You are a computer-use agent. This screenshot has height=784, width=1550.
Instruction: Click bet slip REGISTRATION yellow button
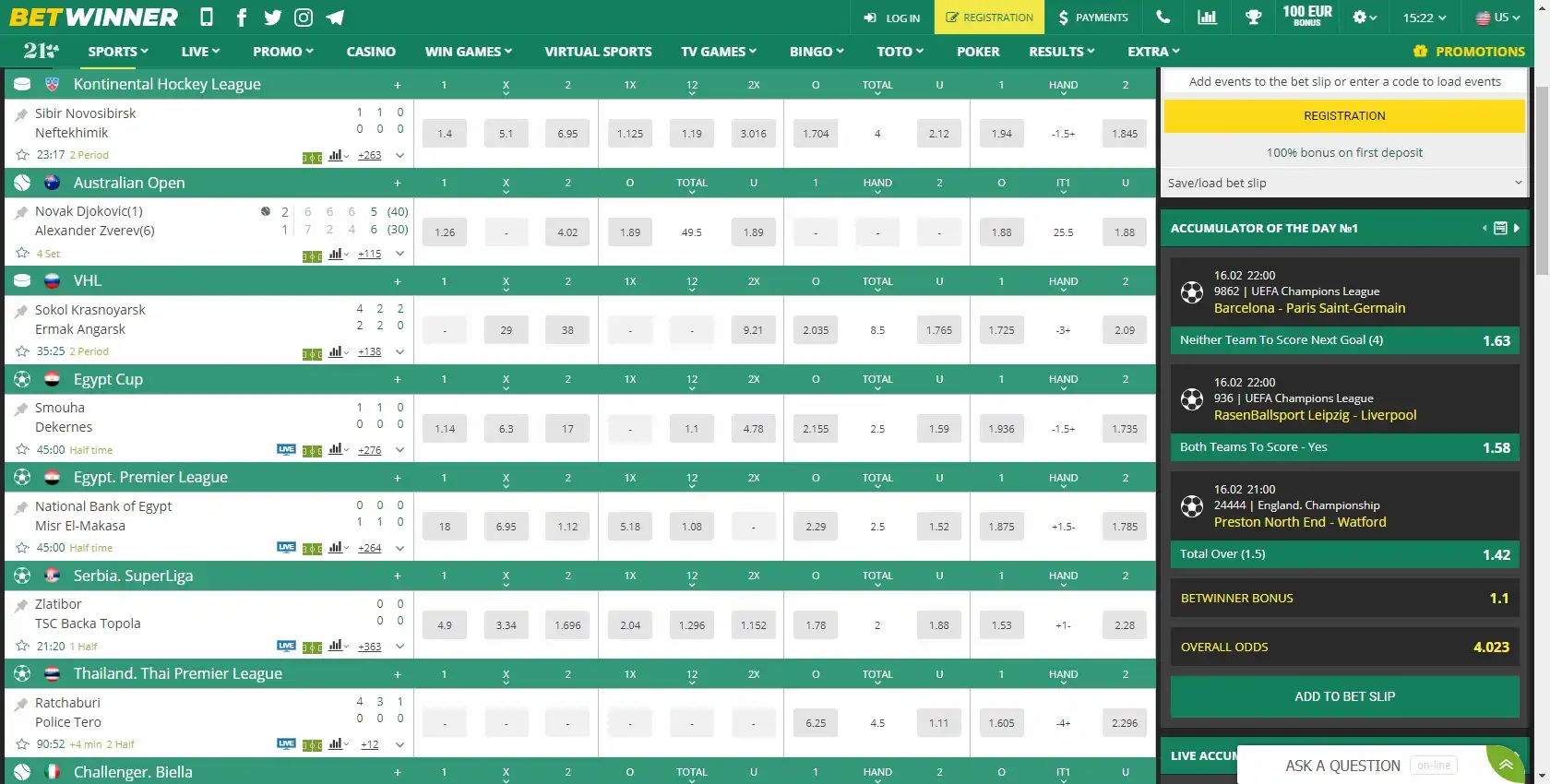click(x=1344, y=116)
